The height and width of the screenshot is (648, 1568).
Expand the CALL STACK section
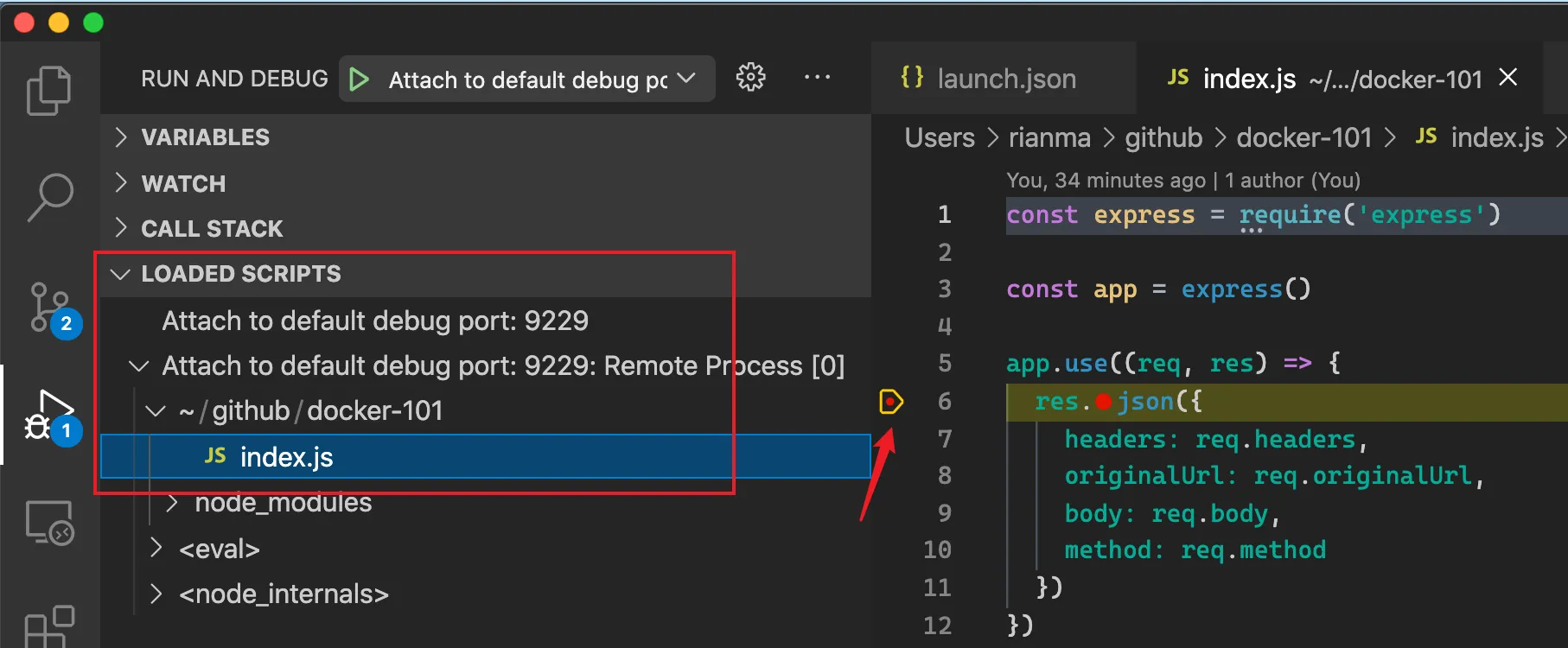212,229
